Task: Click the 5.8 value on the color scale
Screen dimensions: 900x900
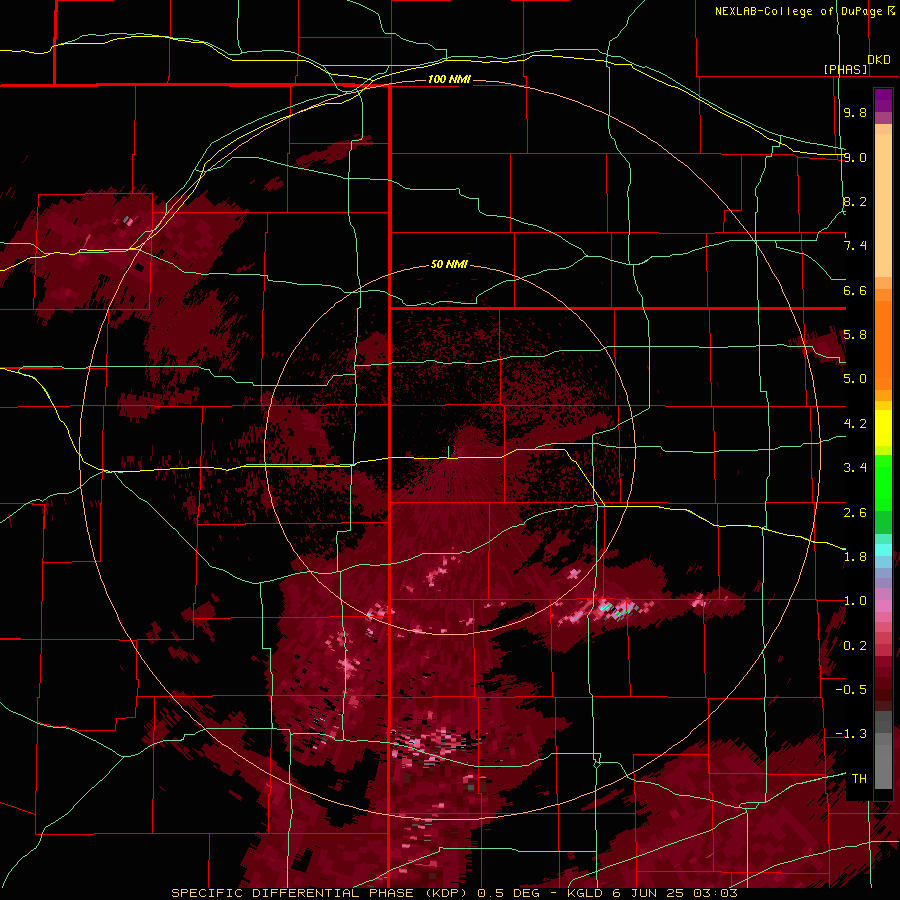Action: tap(855, 335)
